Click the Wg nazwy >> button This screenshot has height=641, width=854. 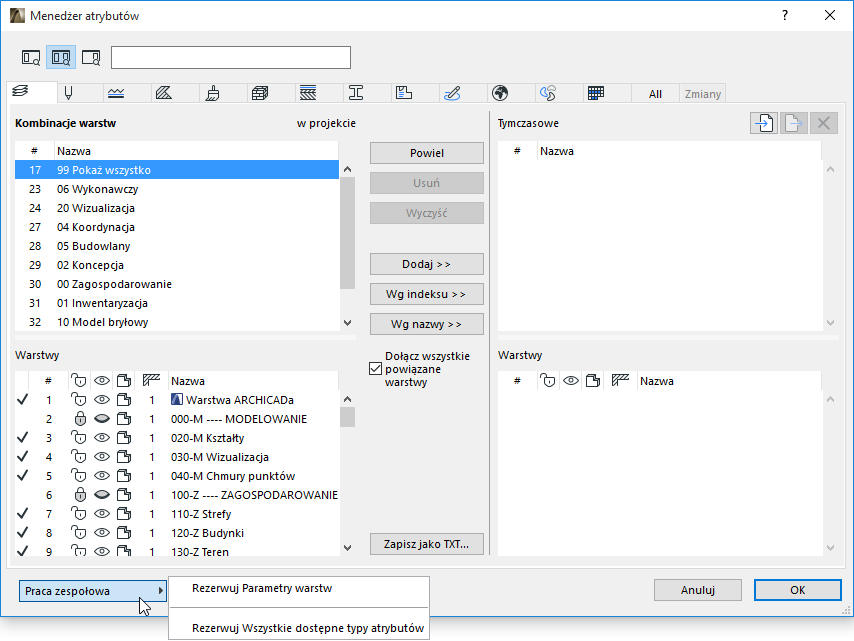426,324
